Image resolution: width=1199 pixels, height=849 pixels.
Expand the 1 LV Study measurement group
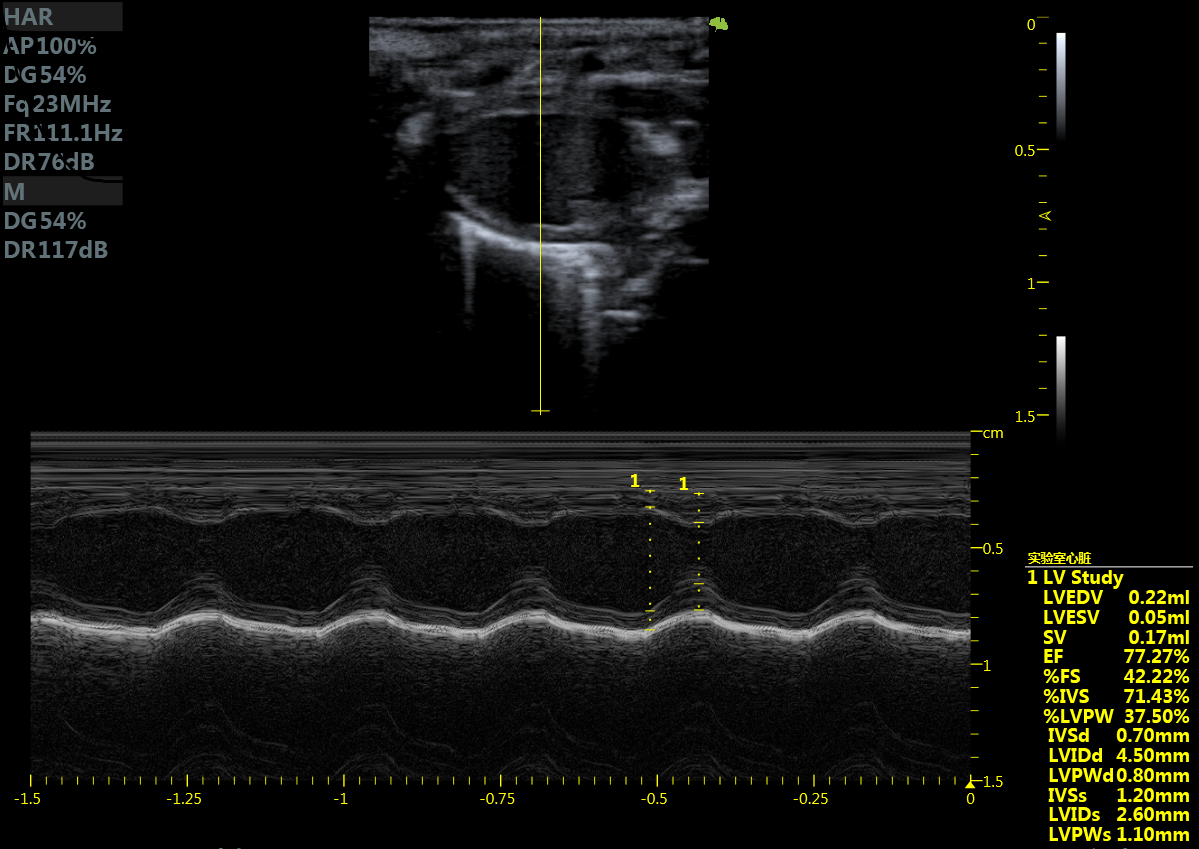1076,578
